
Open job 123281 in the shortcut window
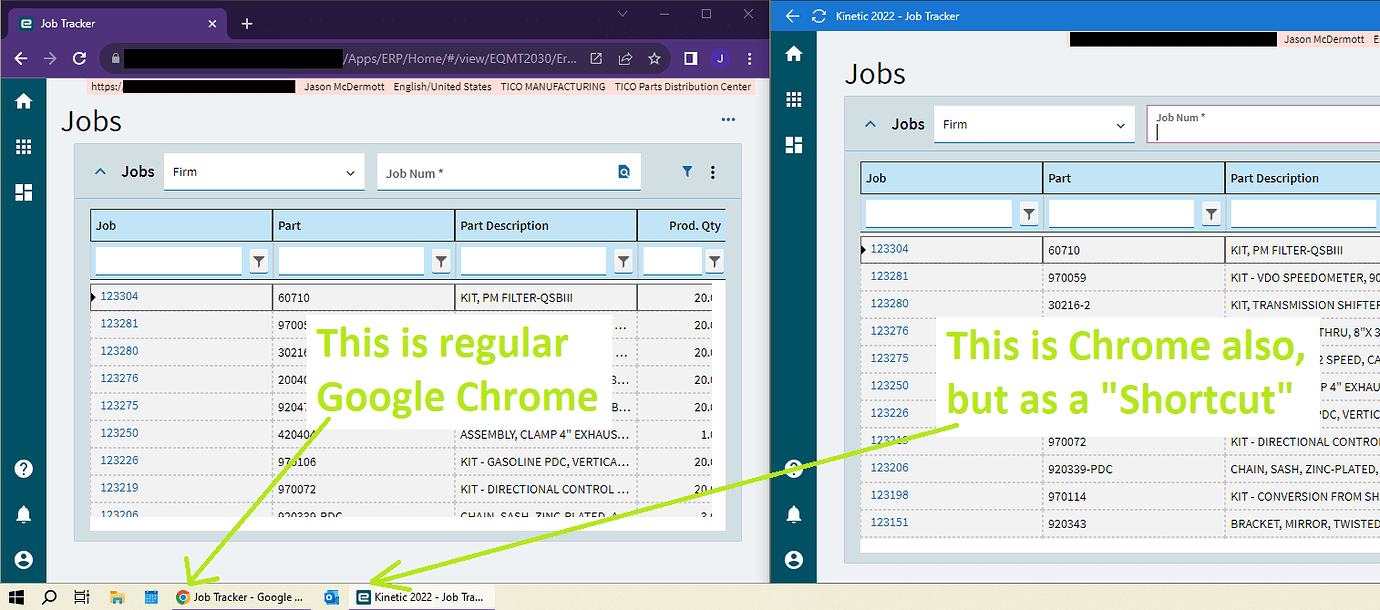[889, 277]
